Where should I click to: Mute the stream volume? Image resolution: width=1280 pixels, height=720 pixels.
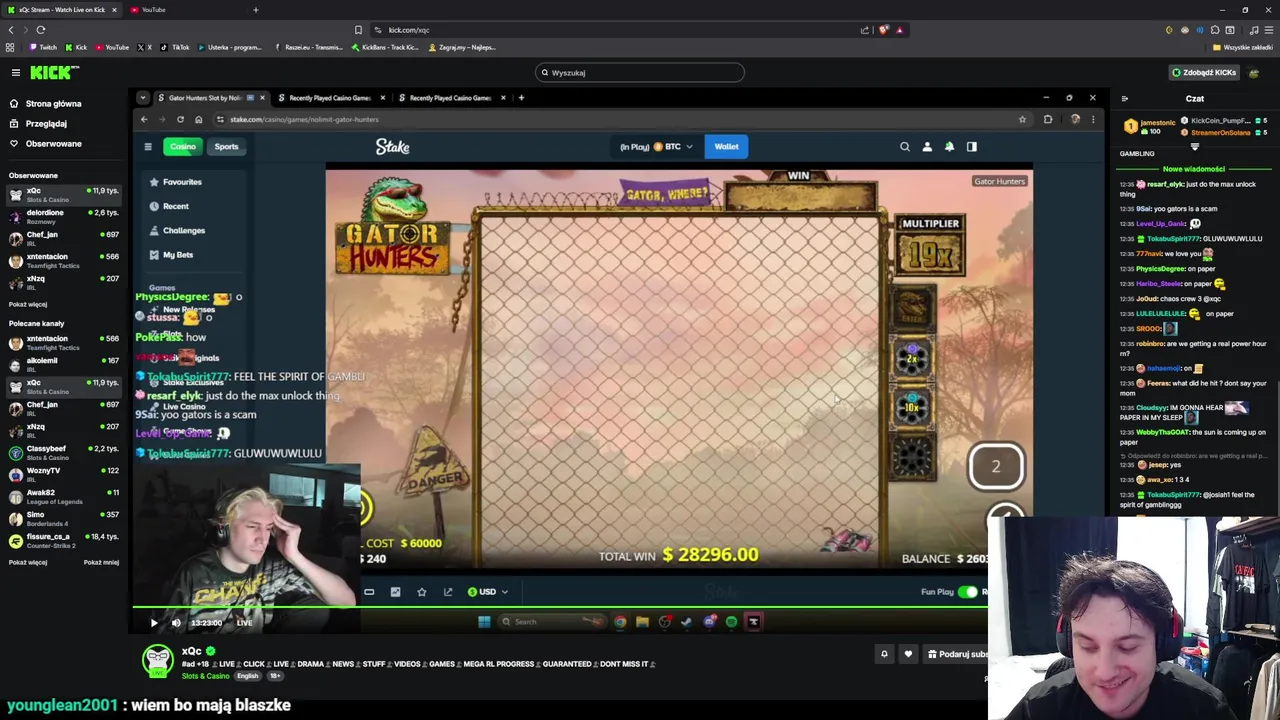pyautogui.click(x=176, y=622)
